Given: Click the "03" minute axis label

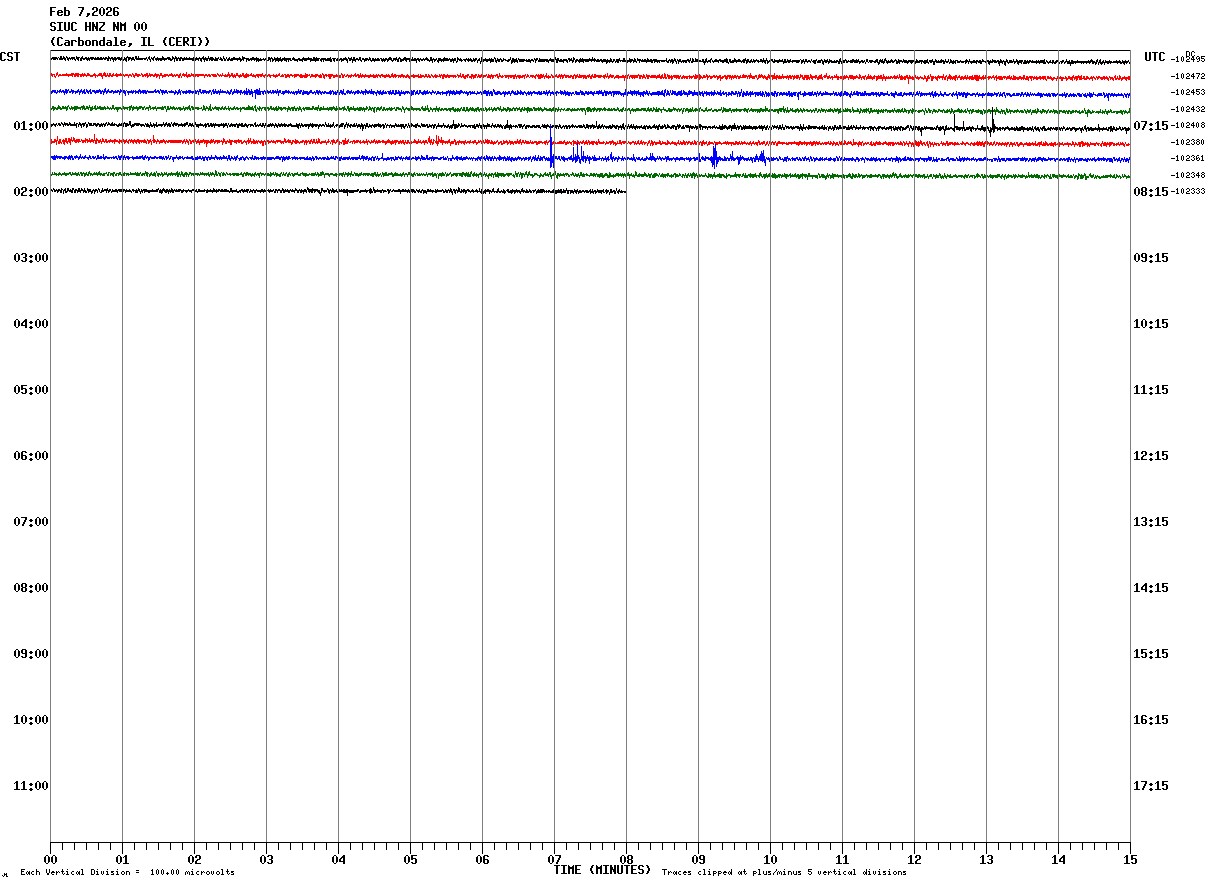Looking at the screenshot, I should [266, 859].
